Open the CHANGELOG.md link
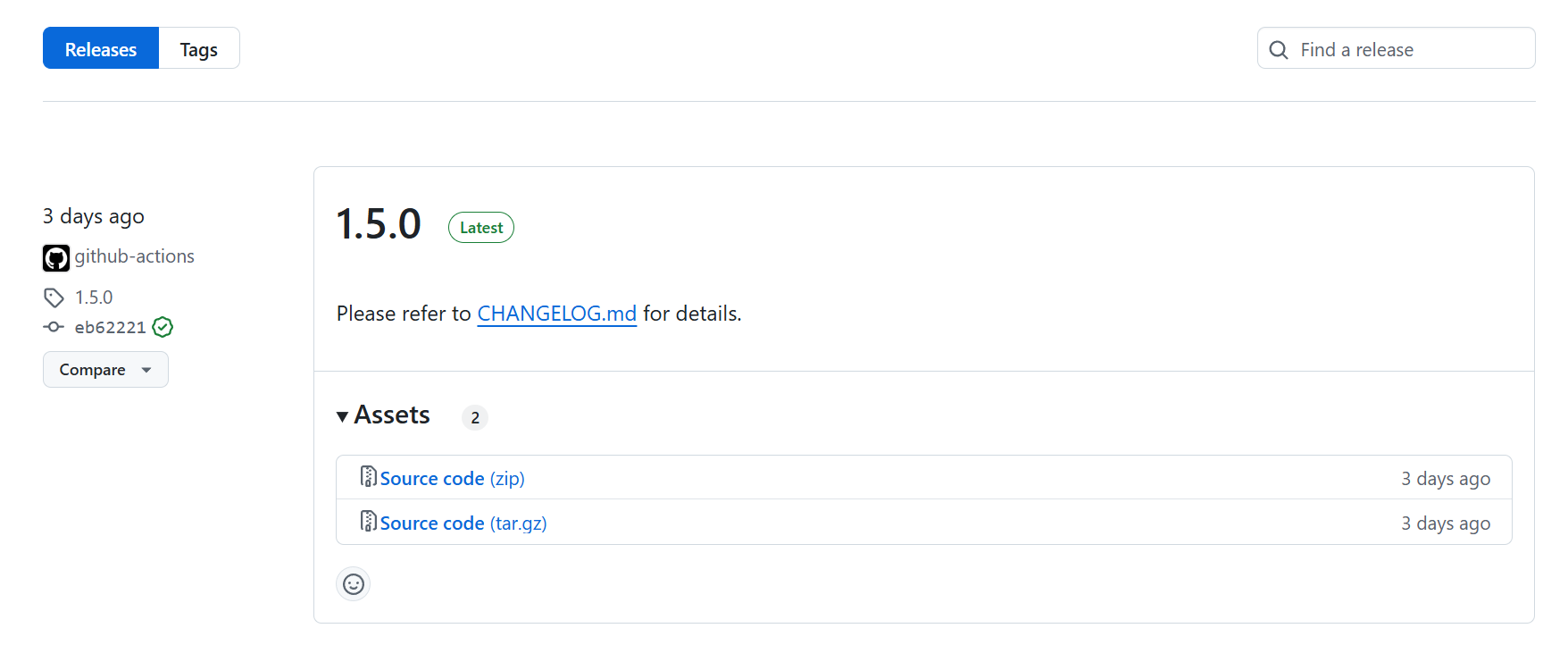This screenshot has width=1568, height=645. coord(556,314)
